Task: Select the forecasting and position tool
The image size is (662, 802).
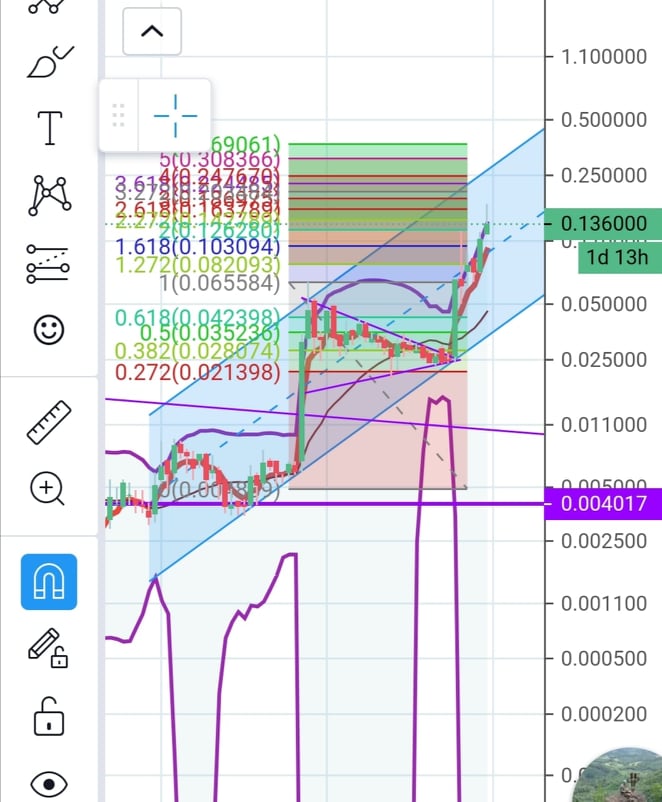Action: pos(49,263)
